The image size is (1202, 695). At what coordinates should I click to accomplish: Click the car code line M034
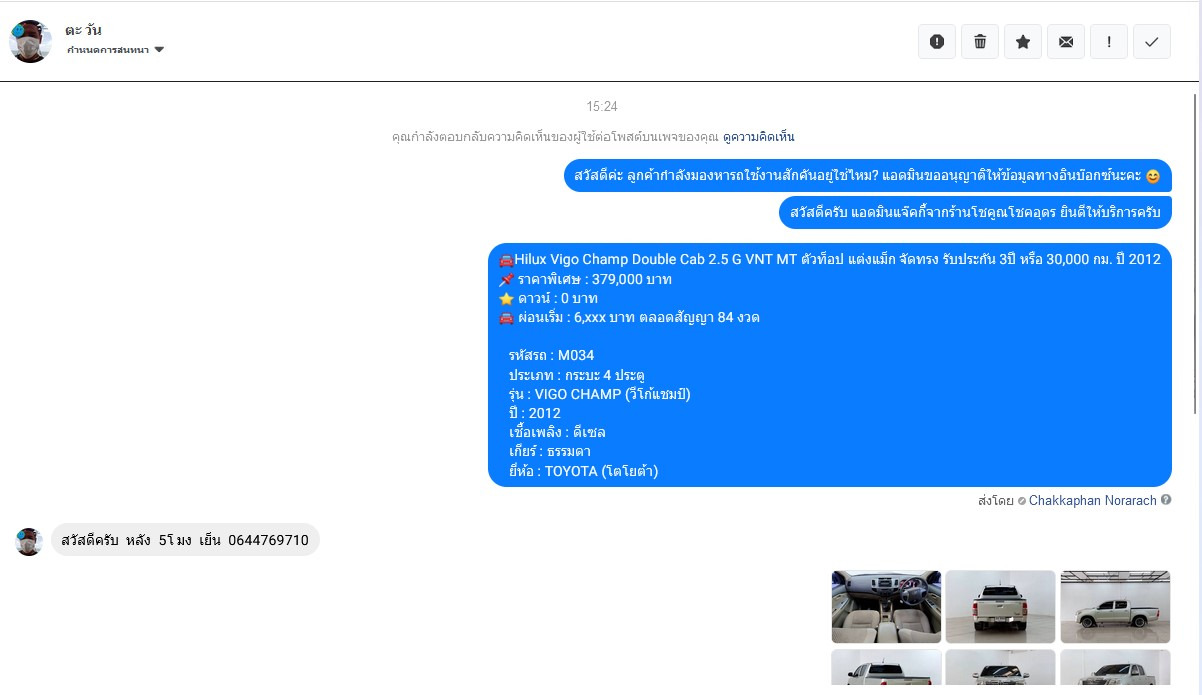pyautogui.click(x=551, y=355)
